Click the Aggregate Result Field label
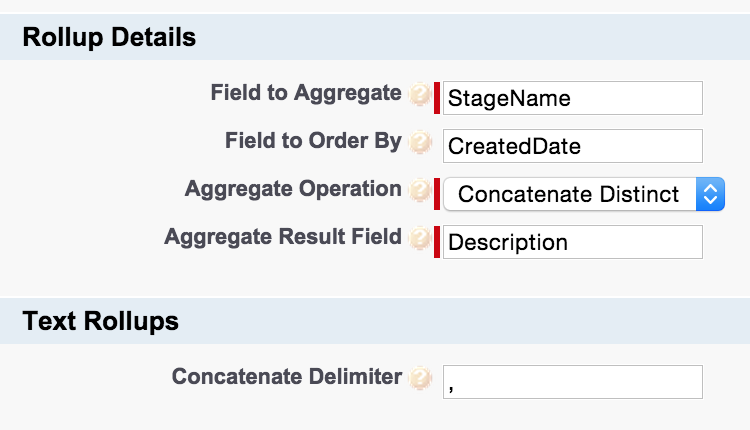Viewport: 750px width, 430px height. [283, 237]
